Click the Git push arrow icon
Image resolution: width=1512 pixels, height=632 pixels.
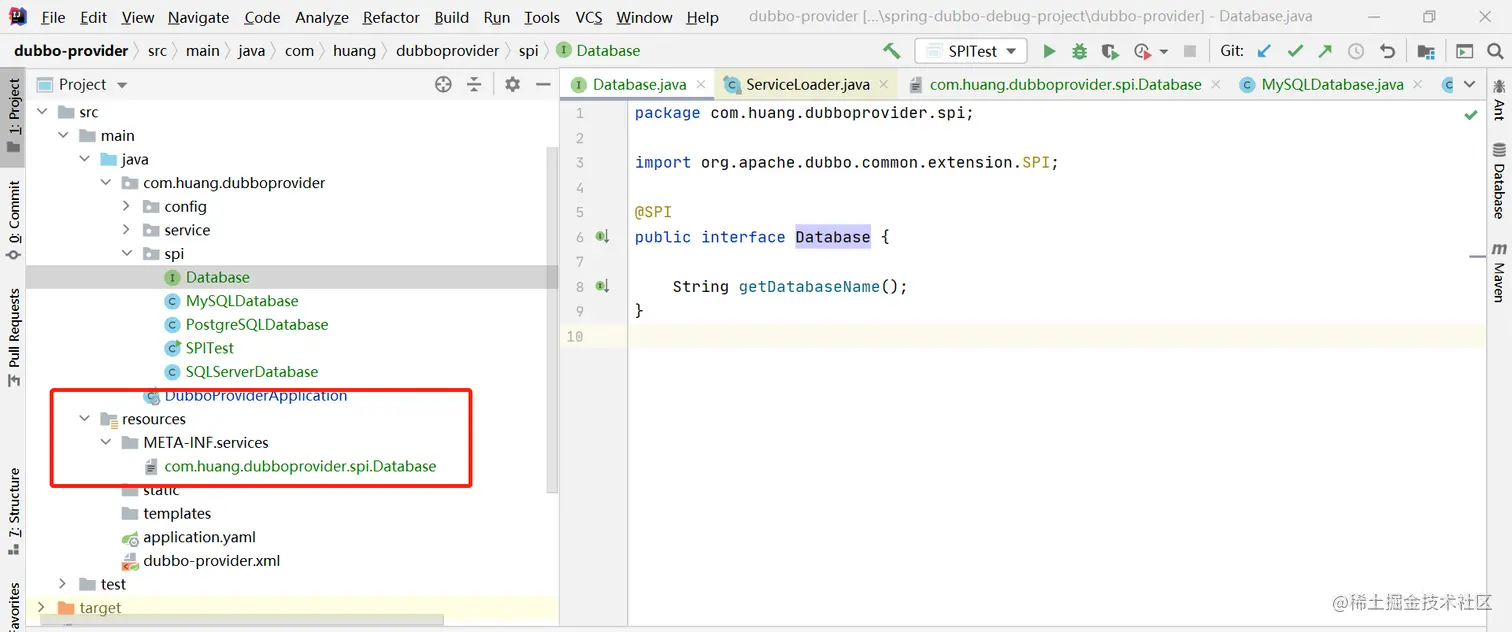tap(1325, 51)
